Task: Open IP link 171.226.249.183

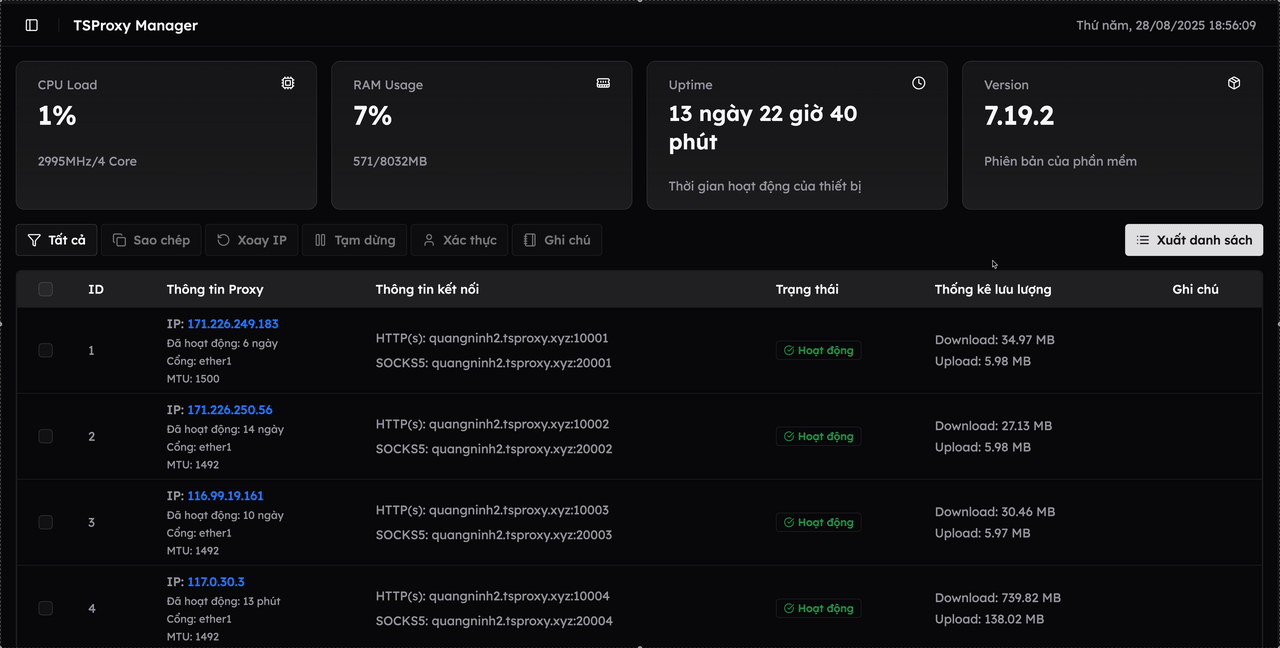Action: 233,324
